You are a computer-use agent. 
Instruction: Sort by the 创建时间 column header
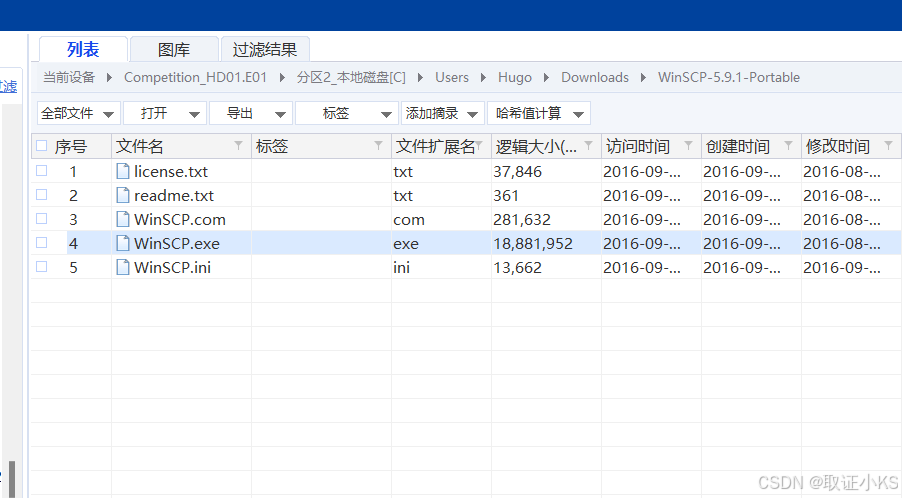737,146
